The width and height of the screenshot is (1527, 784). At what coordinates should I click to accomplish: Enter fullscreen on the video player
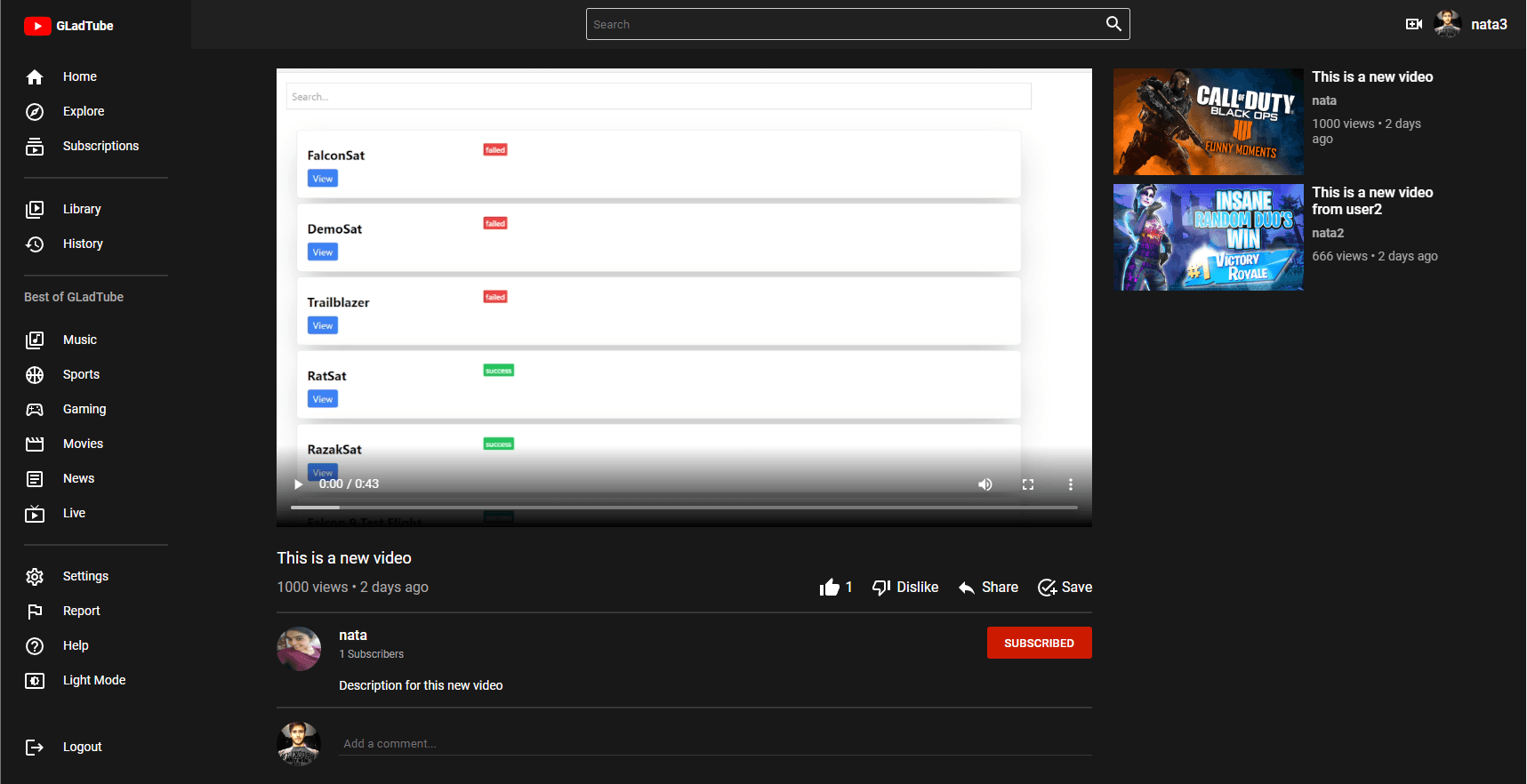[1027, 484]
